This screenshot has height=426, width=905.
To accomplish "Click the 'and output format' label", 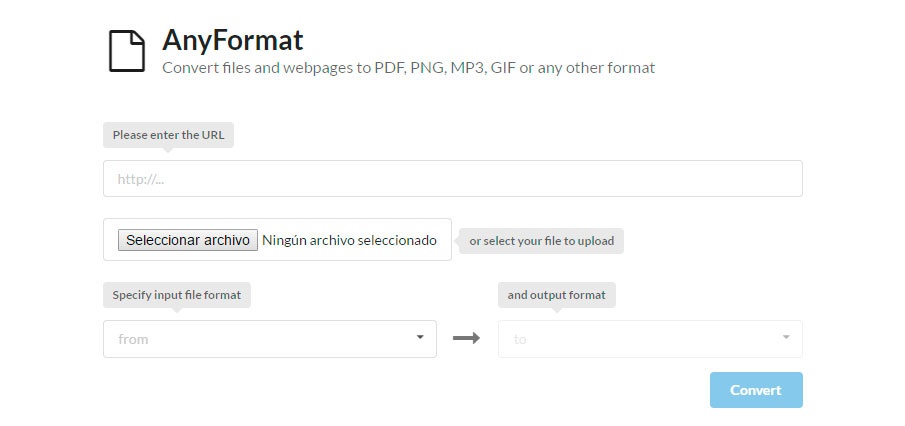I will click(557, 295).
